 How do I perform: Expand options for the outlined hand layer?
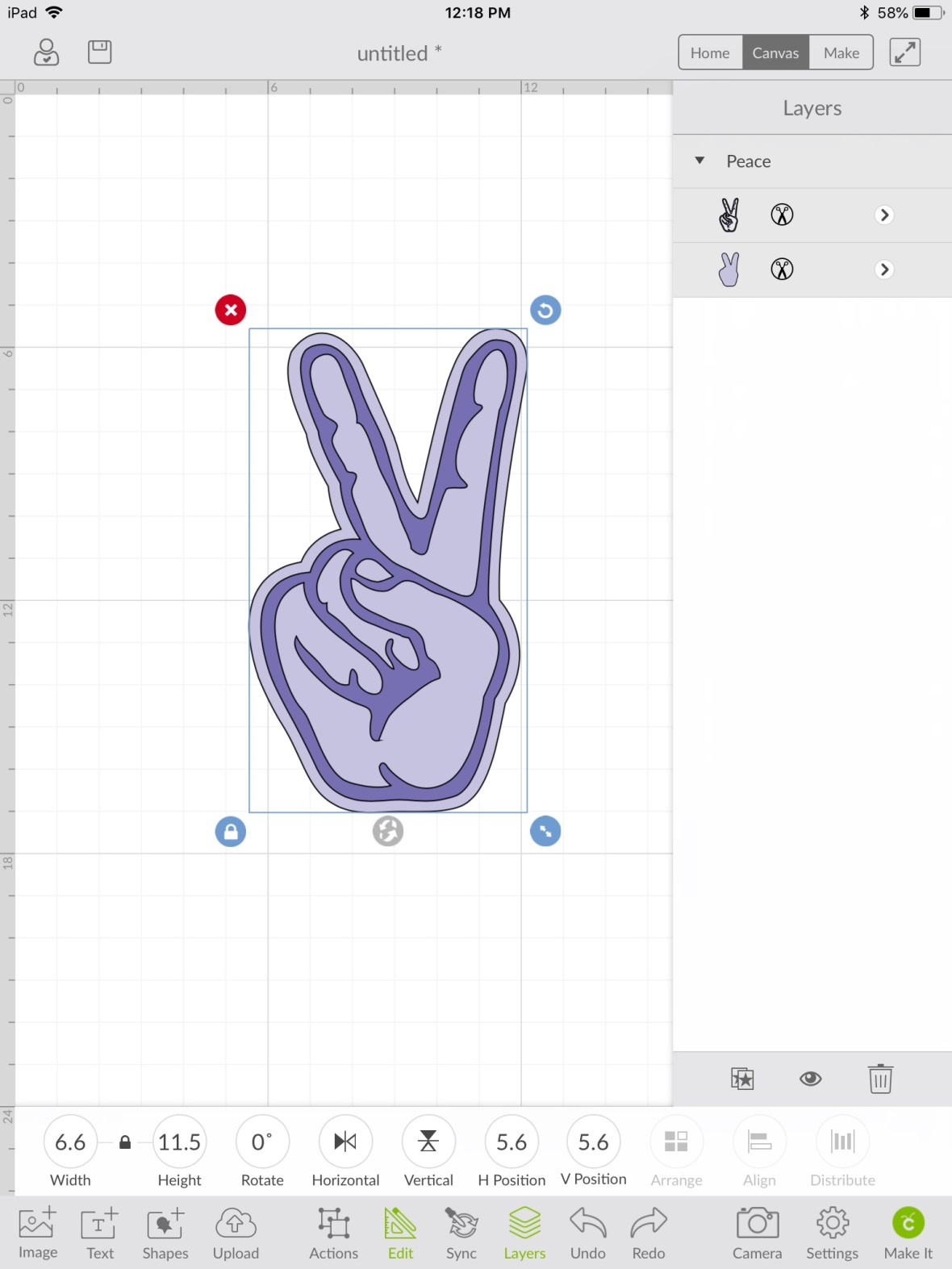(x=884, y=215)
